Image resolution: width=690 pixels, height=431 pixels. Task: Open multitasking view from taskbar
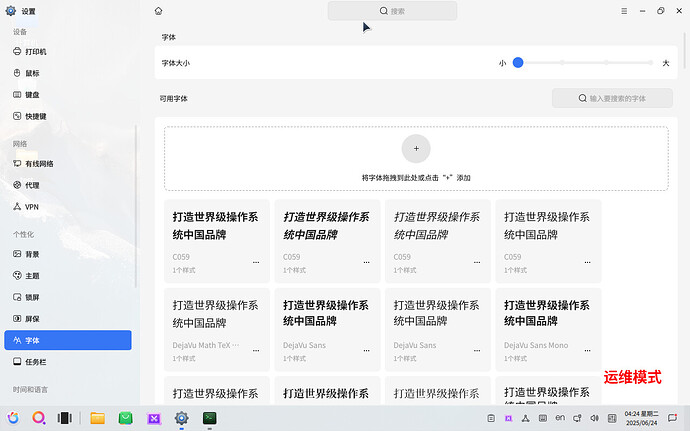pyautogui.click(x=64, y=418)
